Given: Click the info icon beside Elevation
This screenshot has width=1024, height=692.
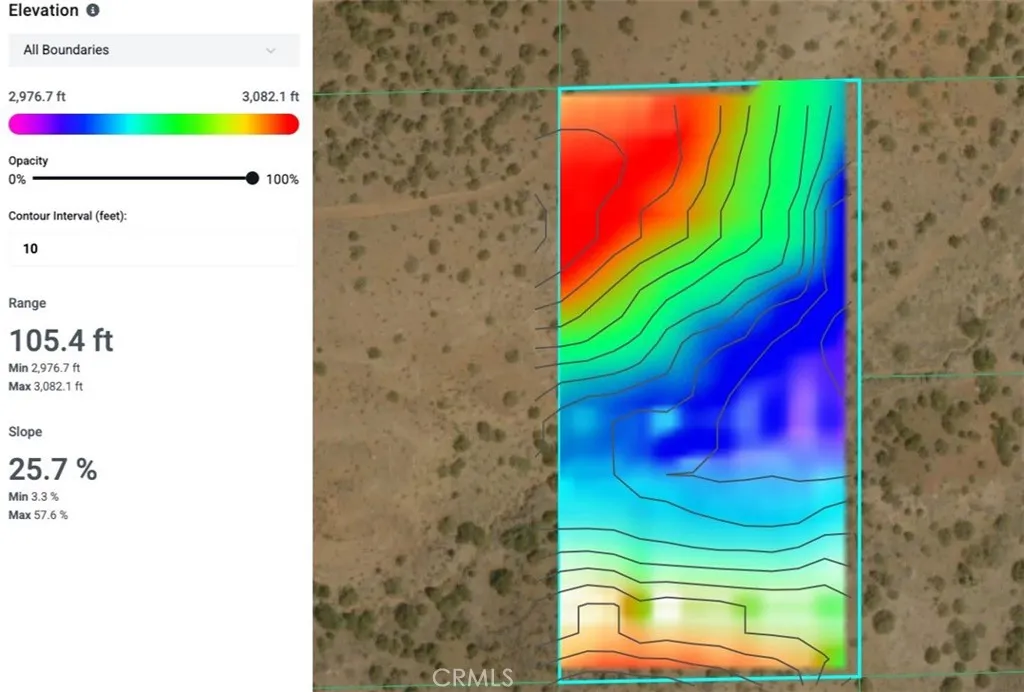Looking at the screenshot, I should point(93,10).
